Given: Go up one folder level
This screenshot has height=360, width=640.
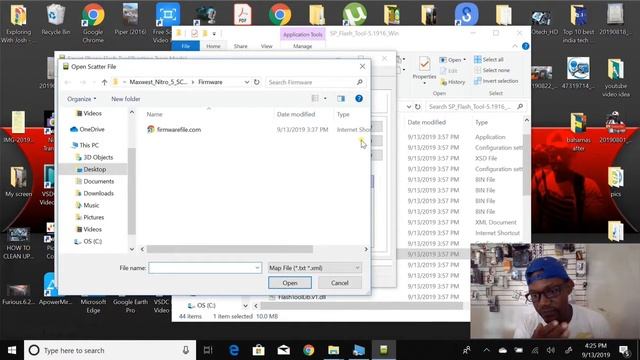Looking at the screenshot, I should [104, 82].
